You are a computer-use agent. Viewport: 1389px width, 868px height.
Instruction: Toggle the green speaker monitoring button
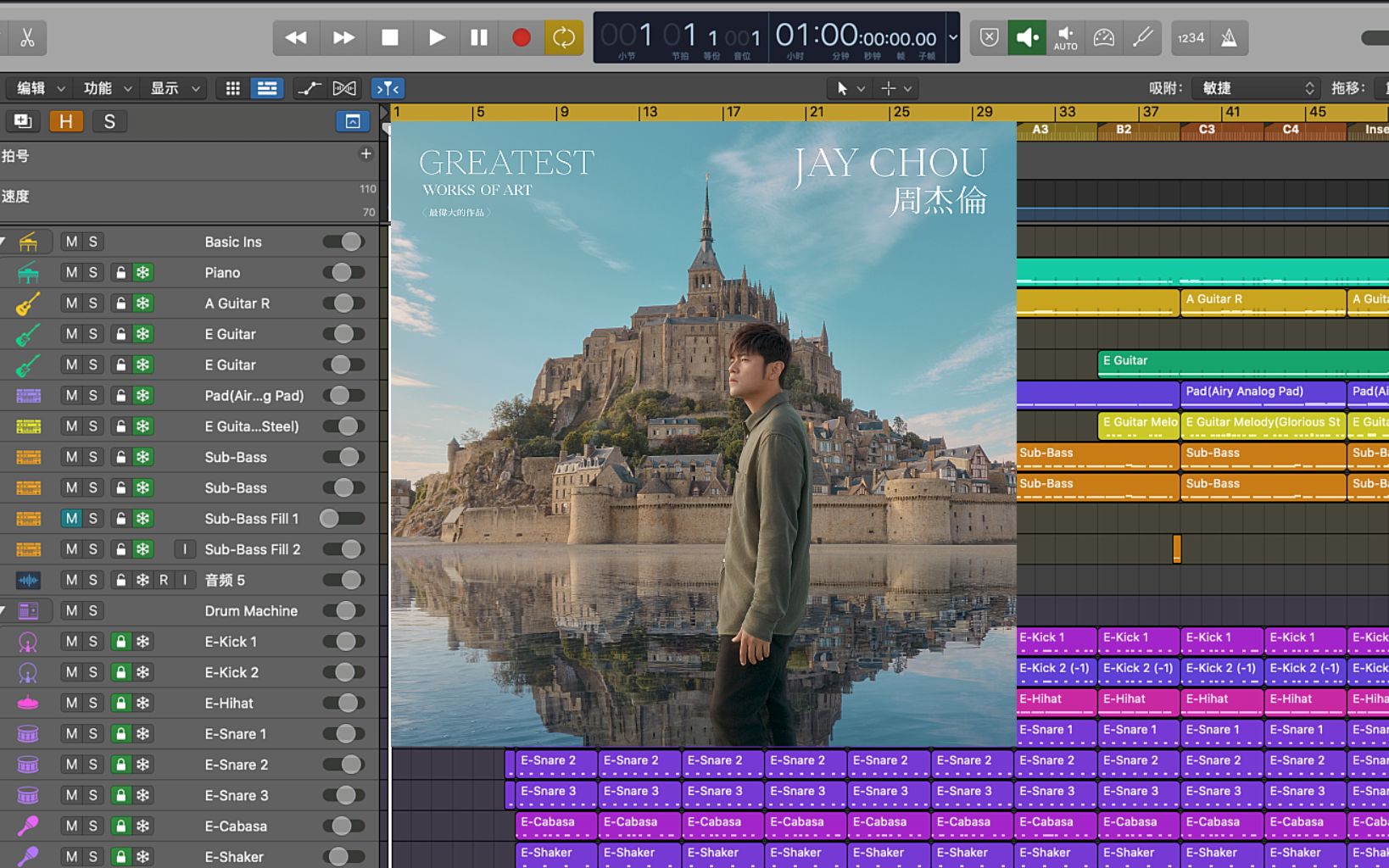coord(1026,38)
